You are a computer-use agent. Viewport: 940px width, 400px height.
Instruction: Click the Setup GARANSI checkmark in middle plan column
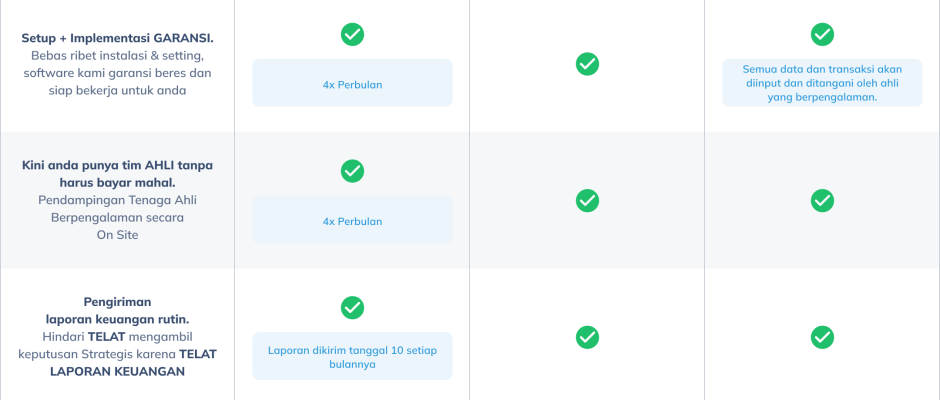click(x=587, y=64)
